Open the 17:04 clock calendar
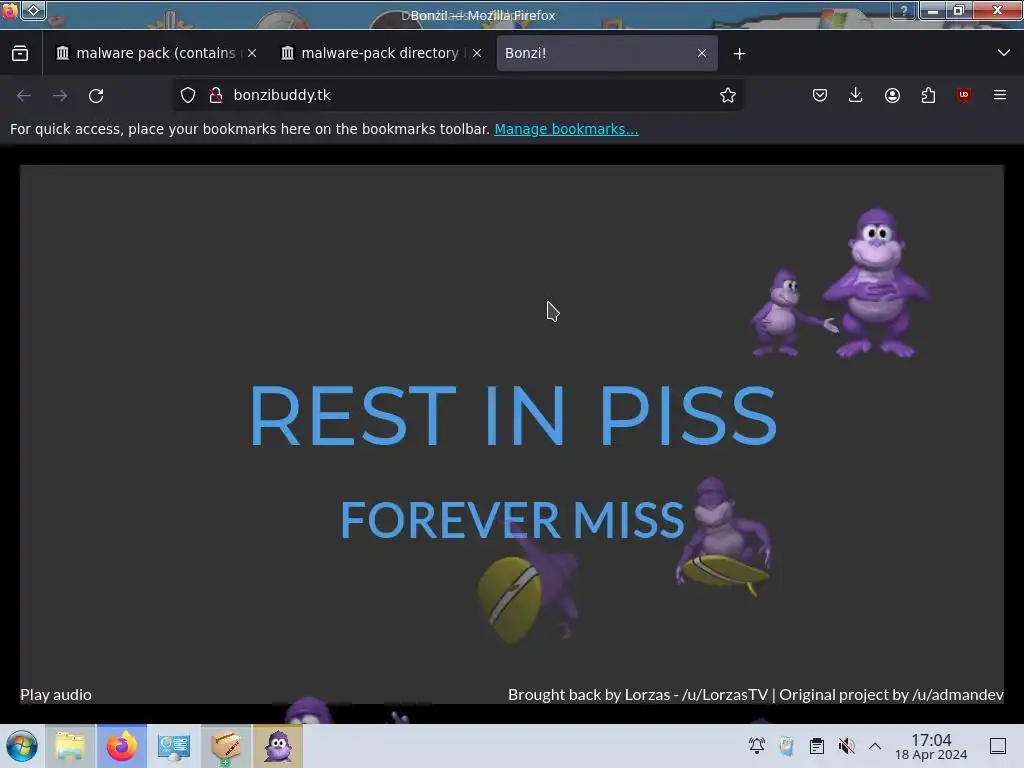Screen dimensions: 1024x768 click(931, 746)
